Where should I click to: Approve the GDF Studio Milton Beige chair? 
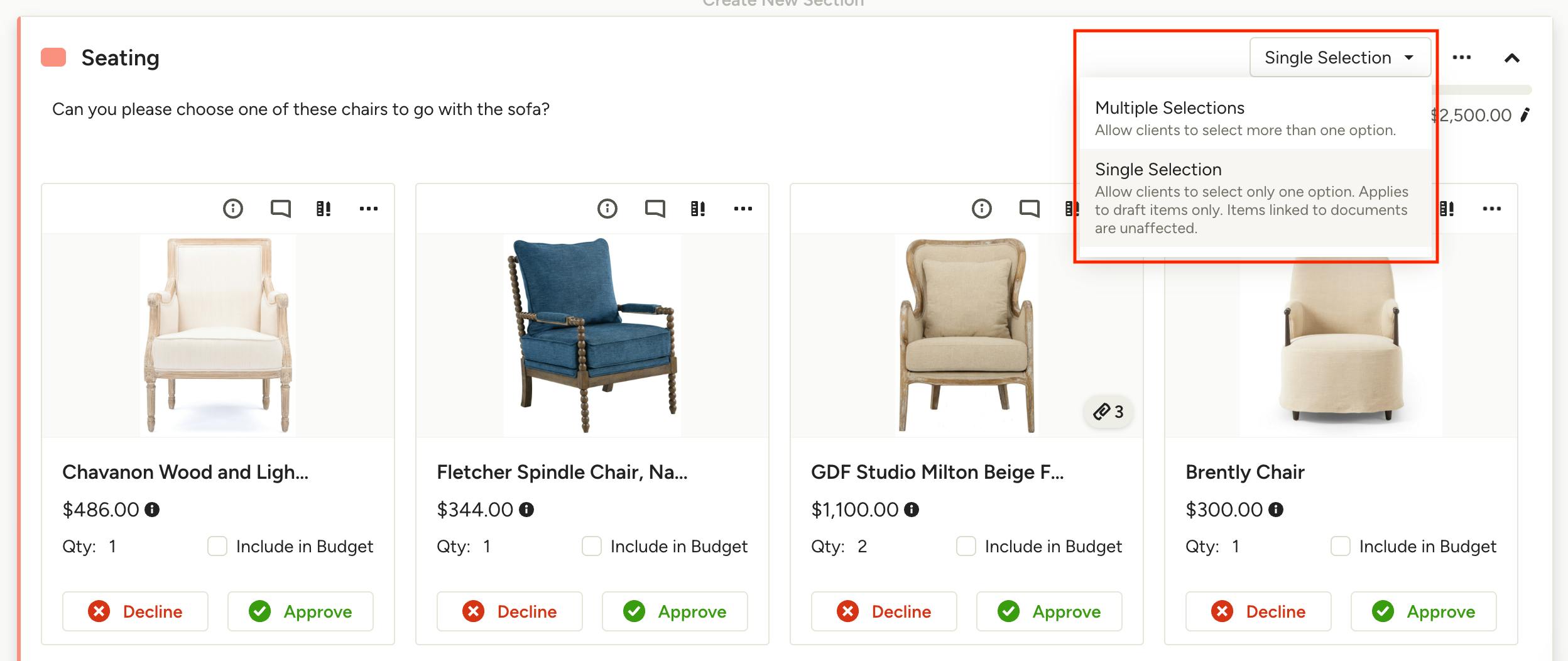[x=1049, y=611]
